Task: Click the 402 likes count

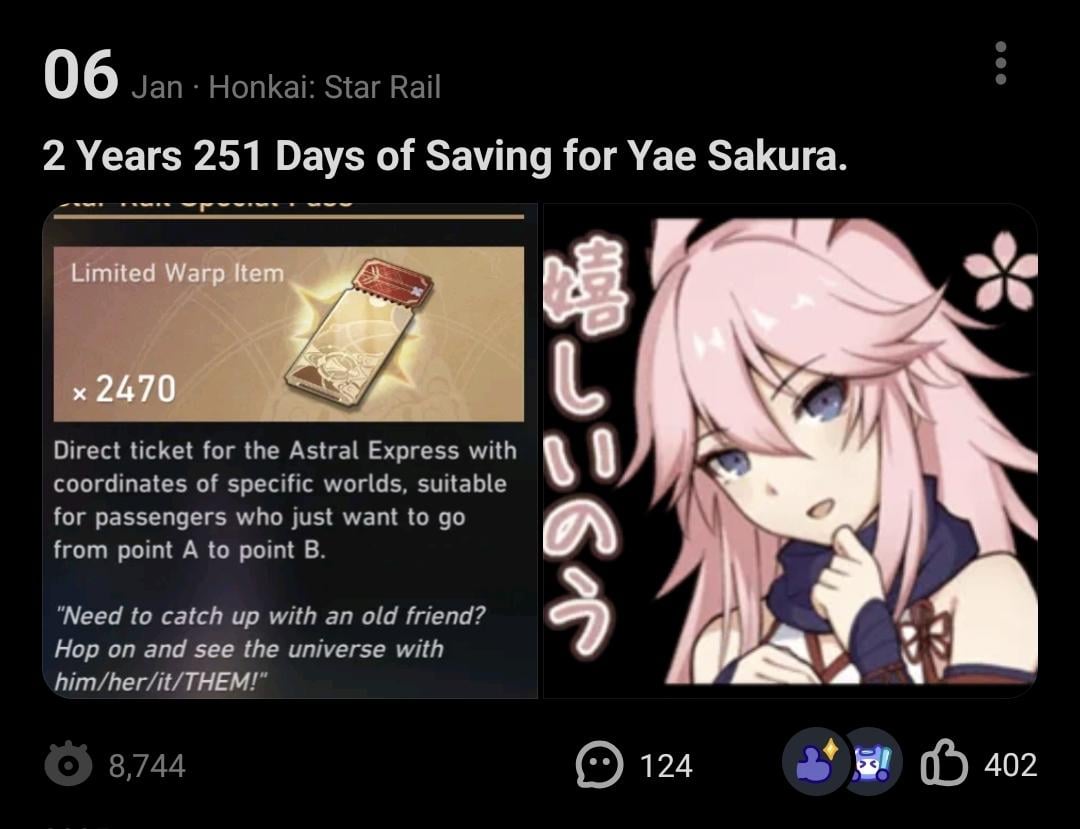Action: tap(1010, 764)
